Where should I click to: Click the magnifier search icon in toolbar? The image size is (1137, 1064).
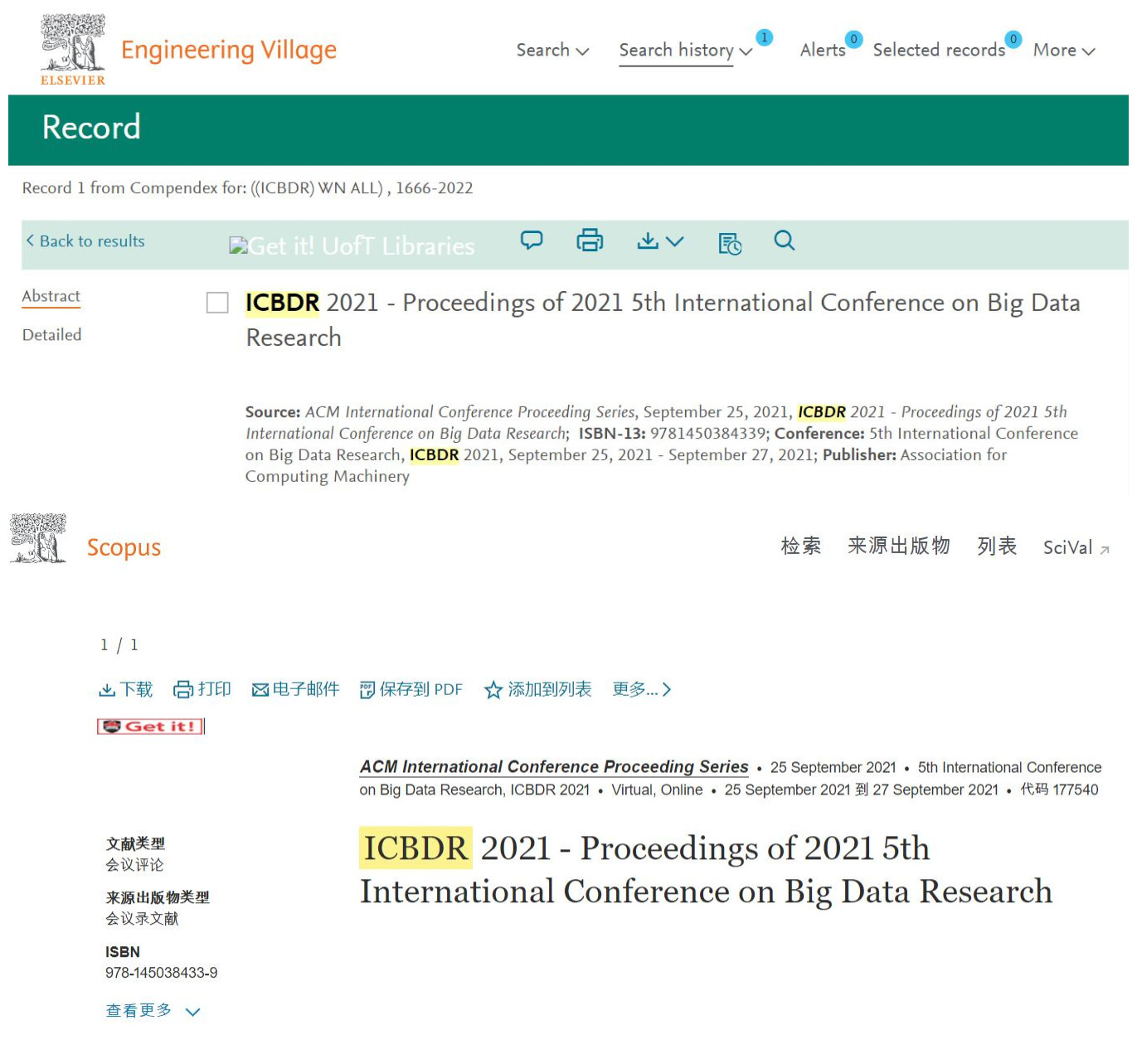pos(785,240)
